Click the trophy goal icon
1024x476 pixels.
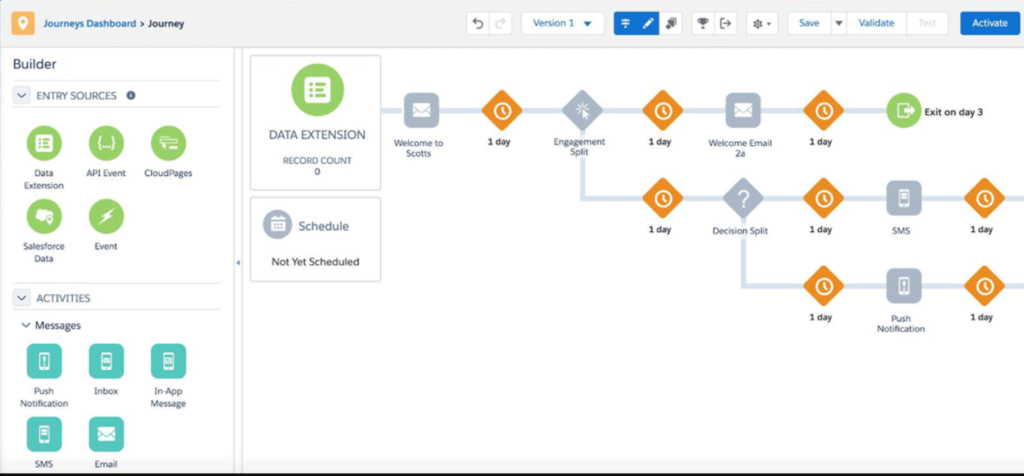coord(703,23)
